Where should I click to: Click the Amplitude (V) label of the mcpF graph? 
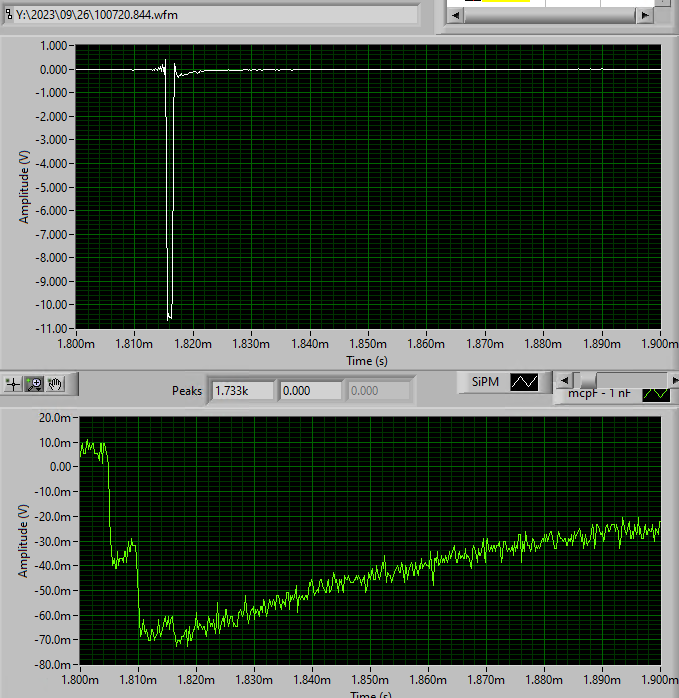(23, 541)
